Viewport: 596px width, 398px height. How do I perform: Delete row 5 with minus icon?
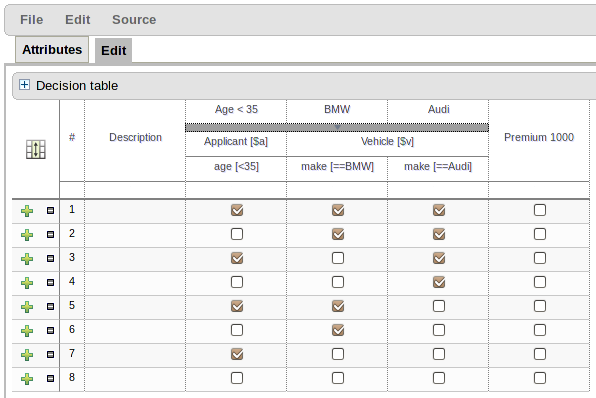(50, 306)
